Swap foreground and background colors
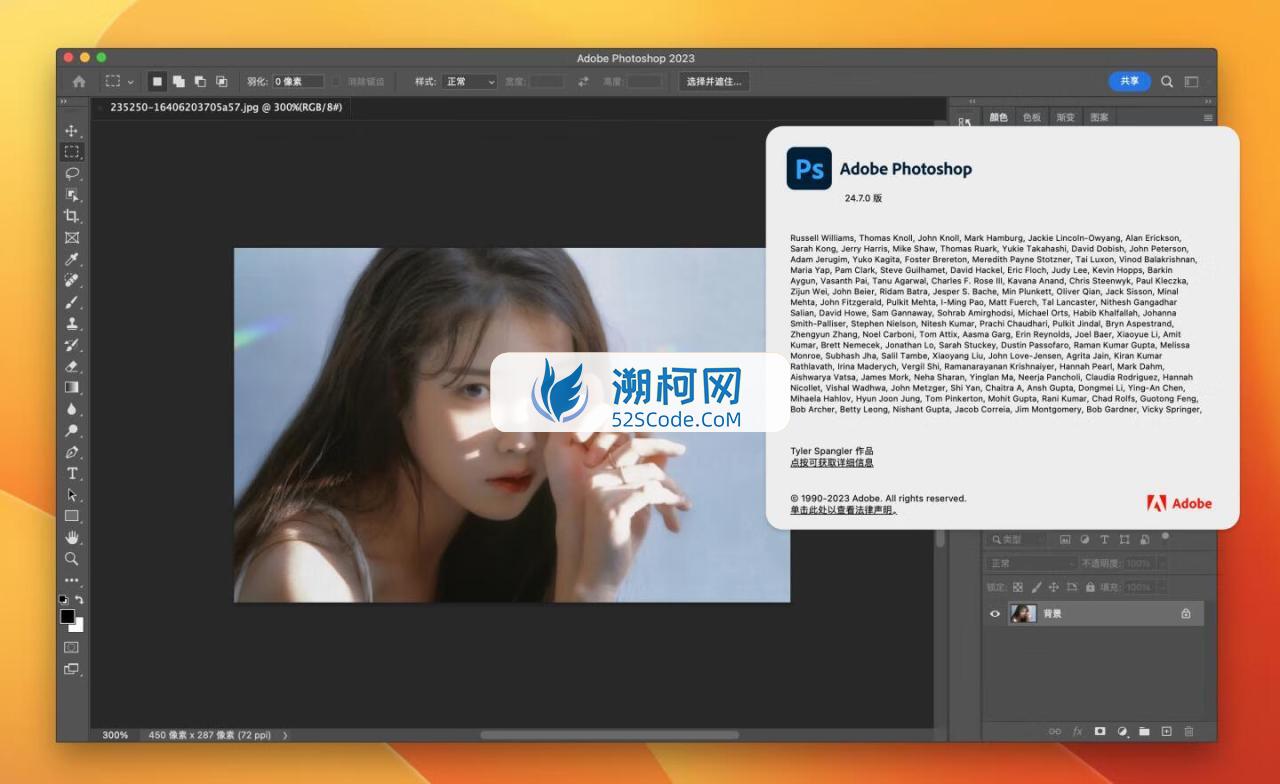This screenshot has height=784, width=1280. pos(79,600)
